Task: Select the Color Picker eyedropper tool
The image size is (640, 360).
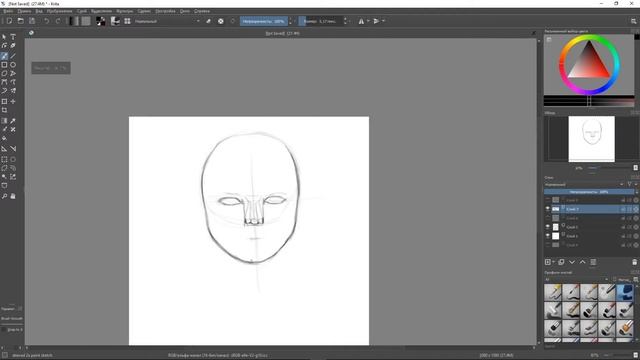Action: point(13,121)
